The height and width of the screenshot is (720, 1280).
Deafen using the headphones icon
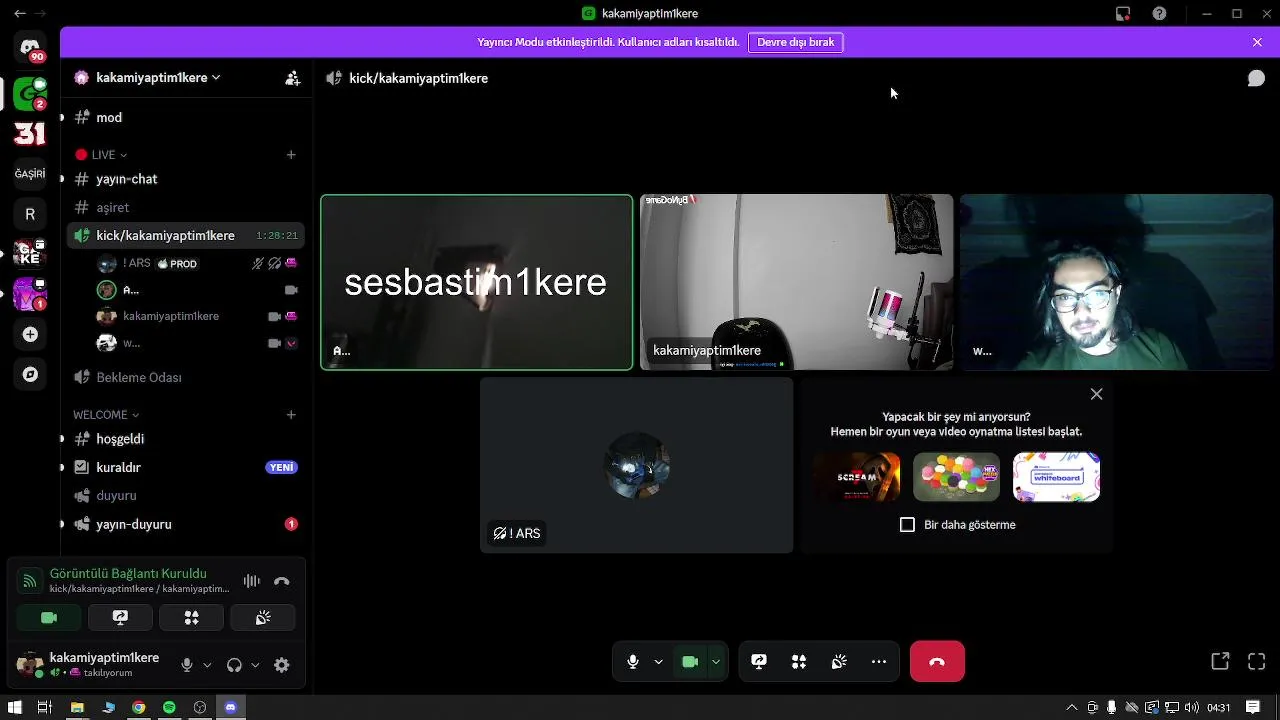tap(234, 665)
